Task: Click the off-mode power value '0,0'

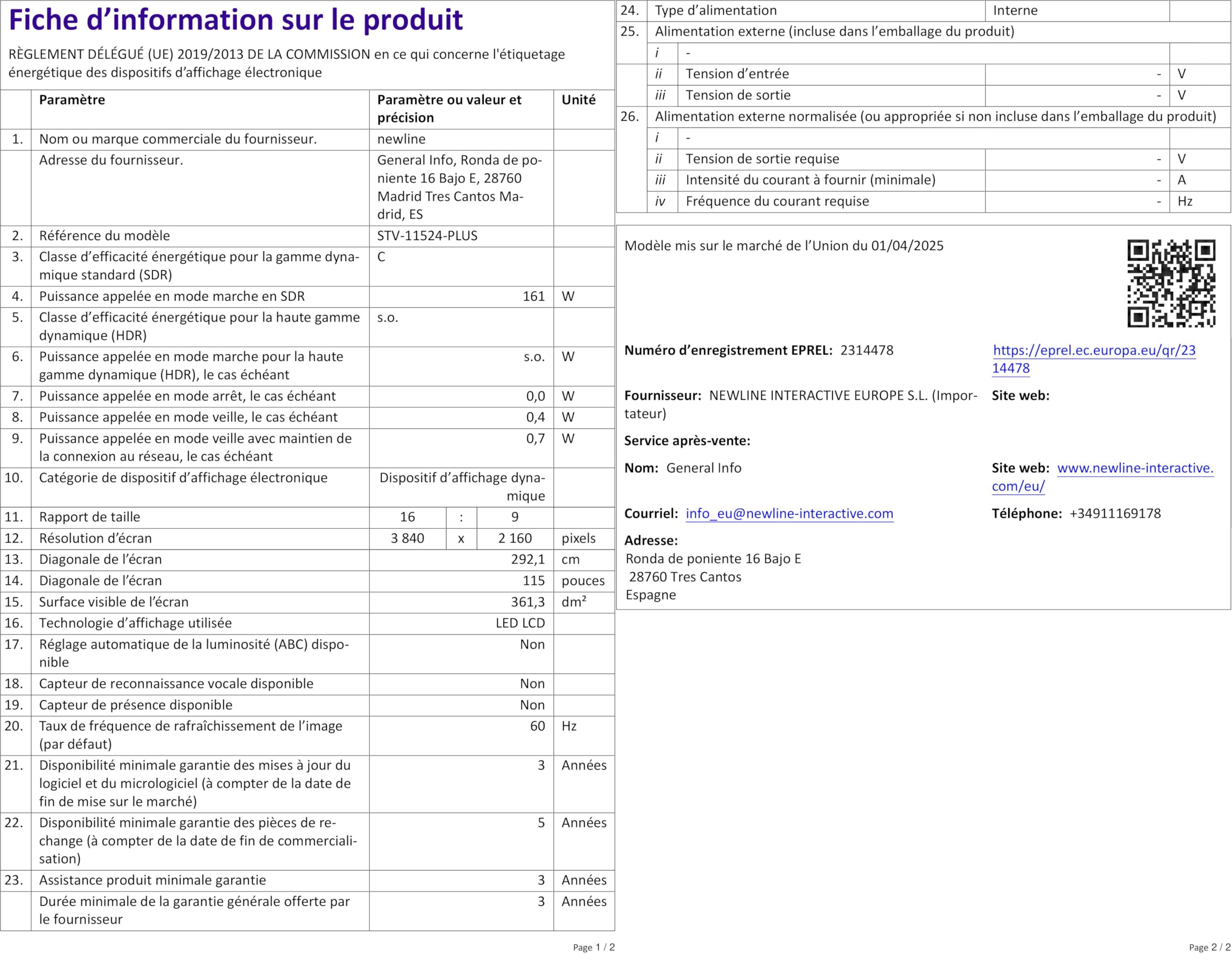Action: (535, 396)
